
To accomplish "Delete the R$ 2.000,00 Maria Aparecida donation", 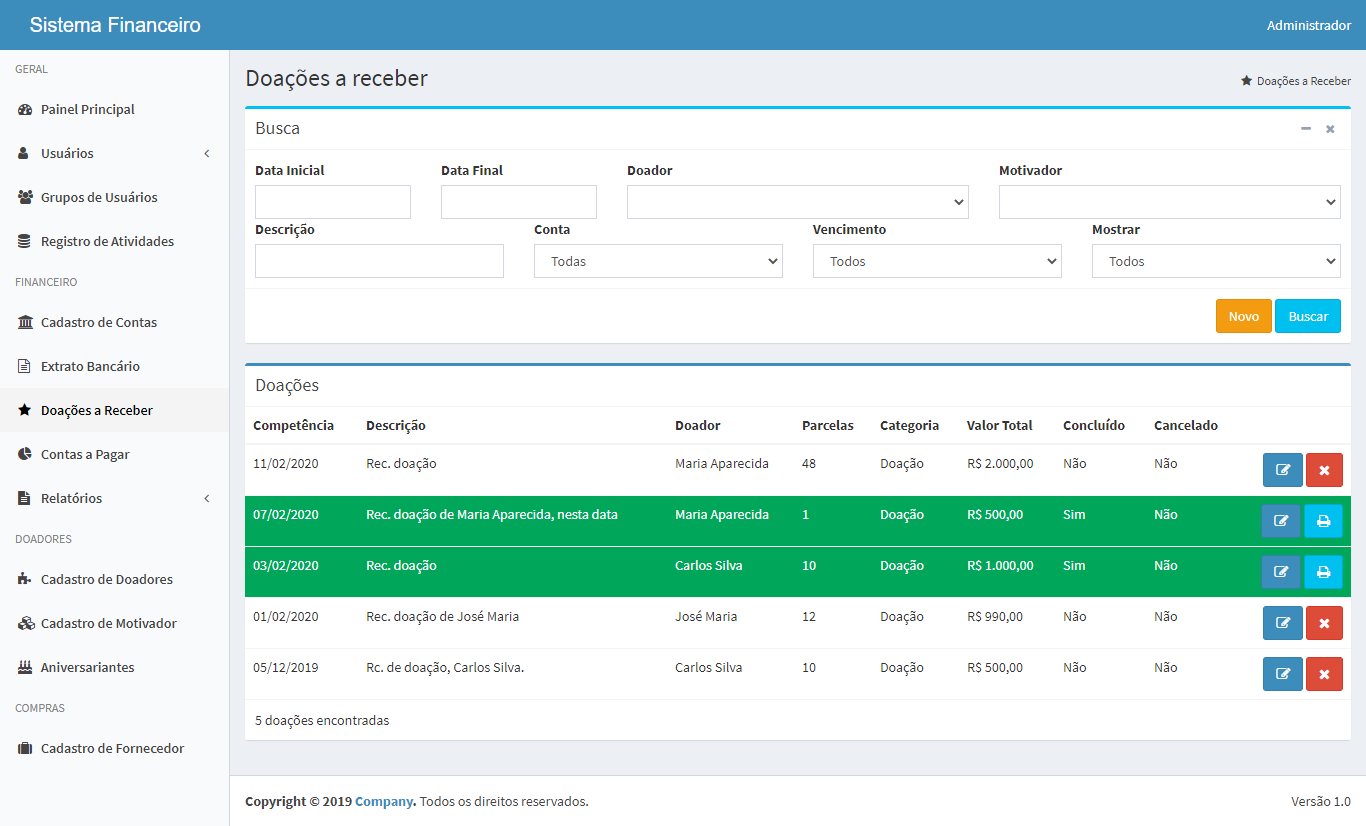I will 1324,470.
